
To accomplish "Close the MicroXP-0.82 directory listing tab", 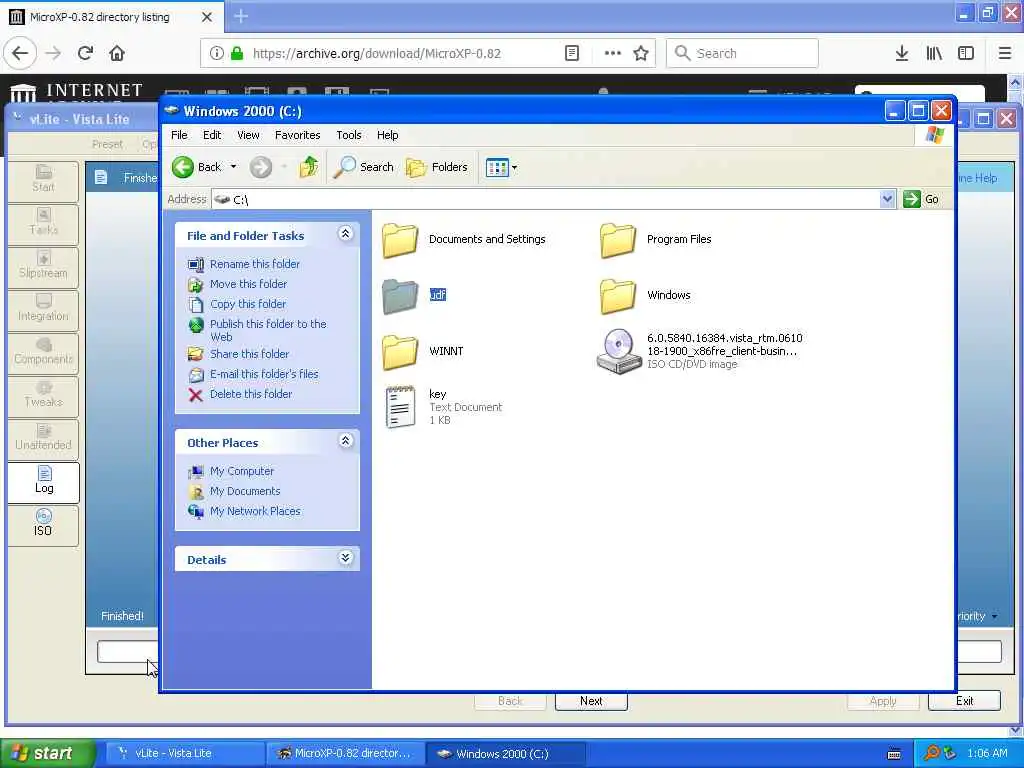I will click(206, 17).
